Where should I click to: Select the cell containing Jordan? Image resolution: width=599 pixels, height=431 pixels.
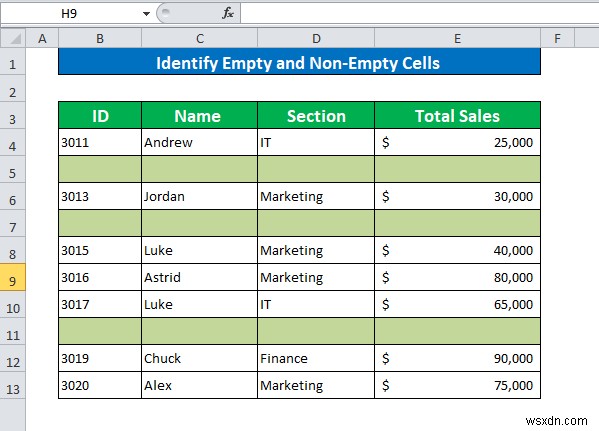pos(199,196)
